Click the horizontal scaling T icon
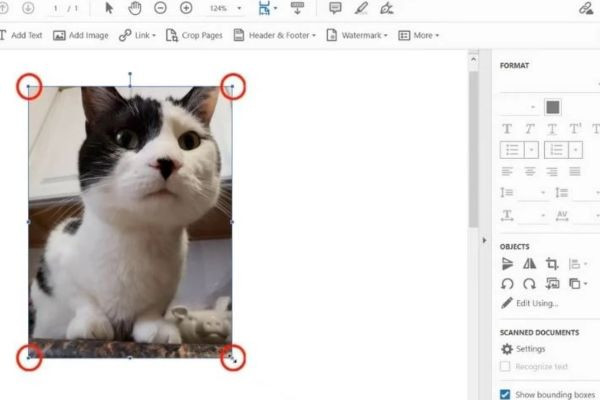The image size is (600, 400). [x=507, y=216]
